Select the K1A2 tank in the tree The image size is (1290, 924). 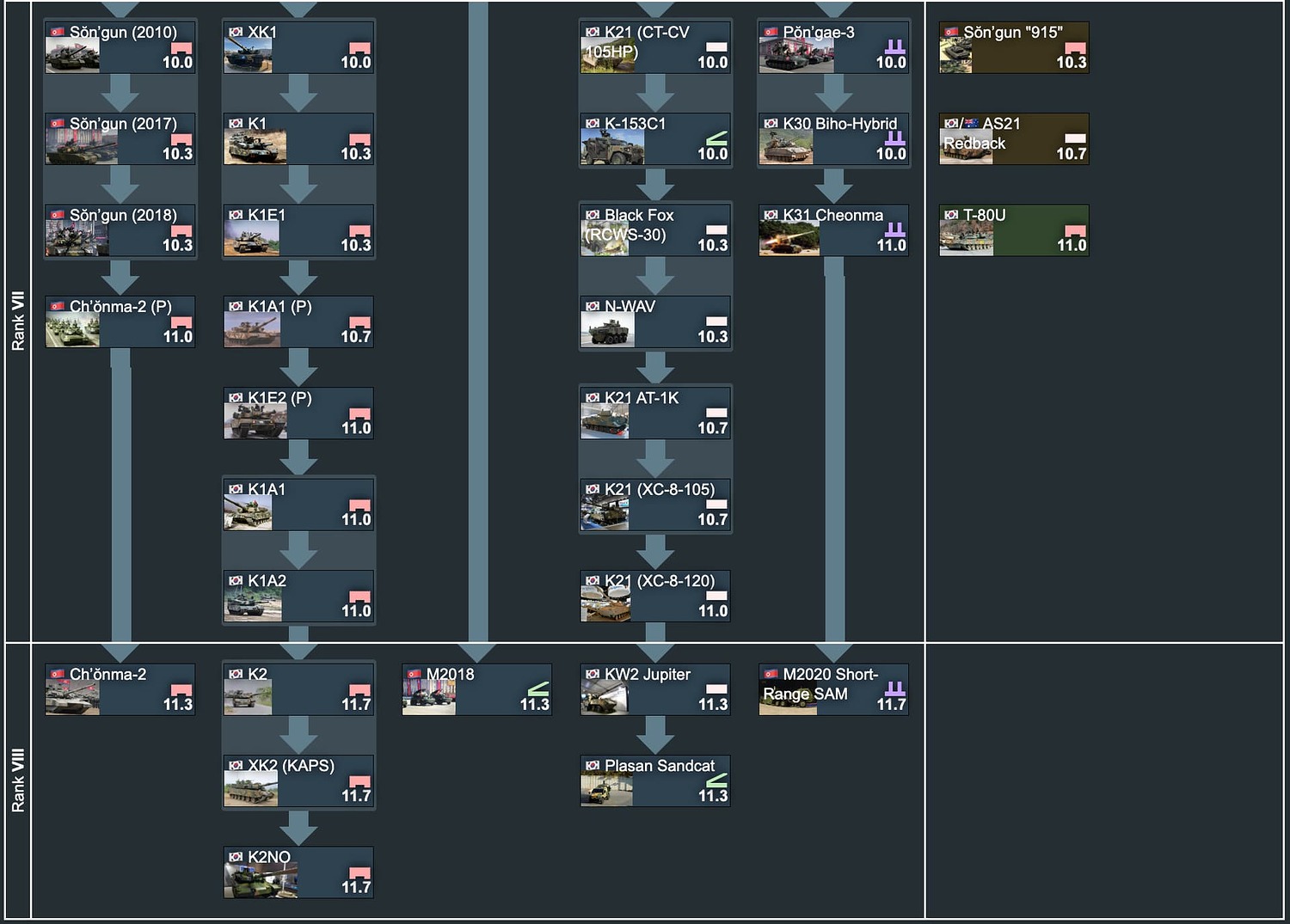point(298,595)
